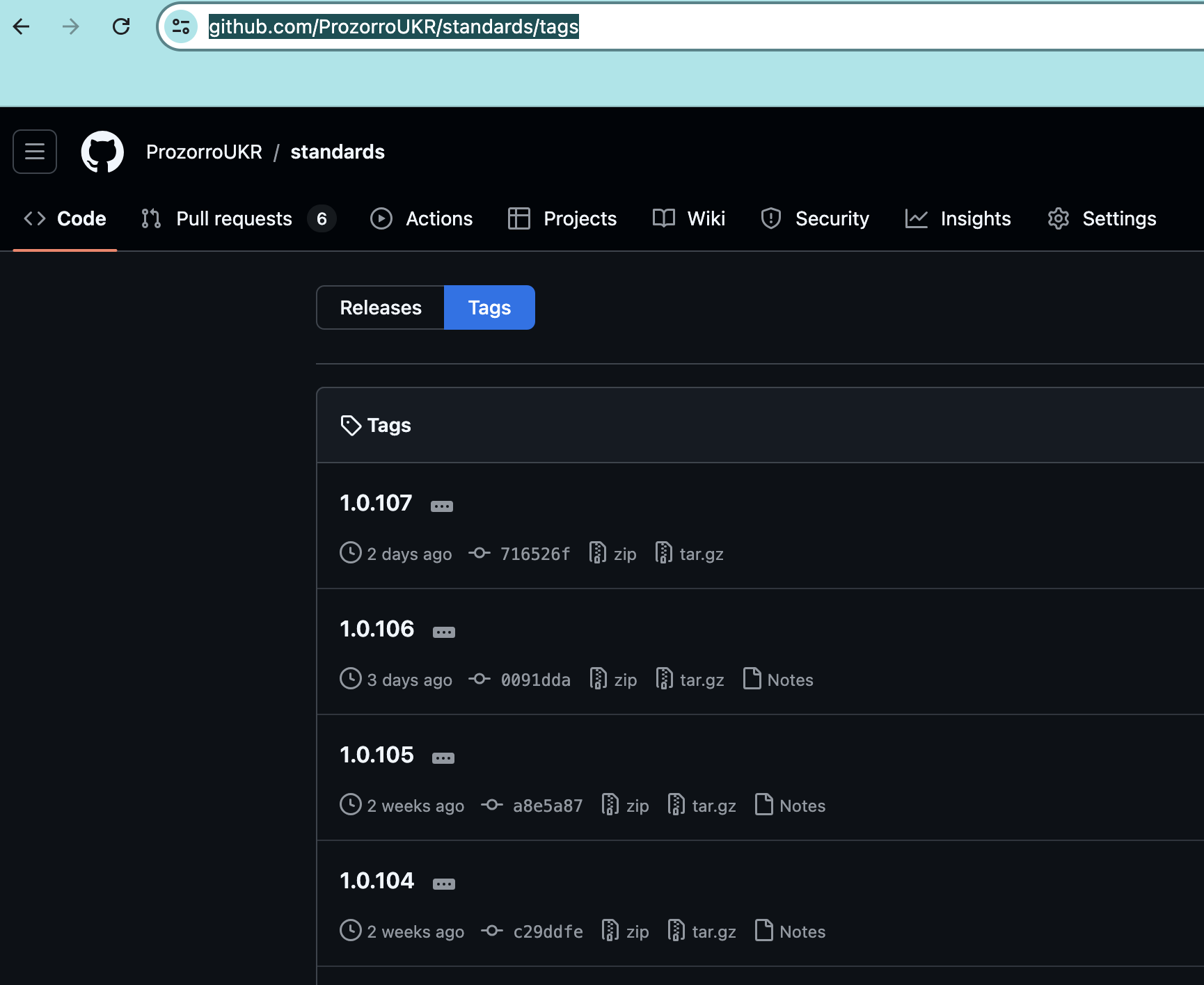Download zip archive for tag 1.0.105

[625, 806]
